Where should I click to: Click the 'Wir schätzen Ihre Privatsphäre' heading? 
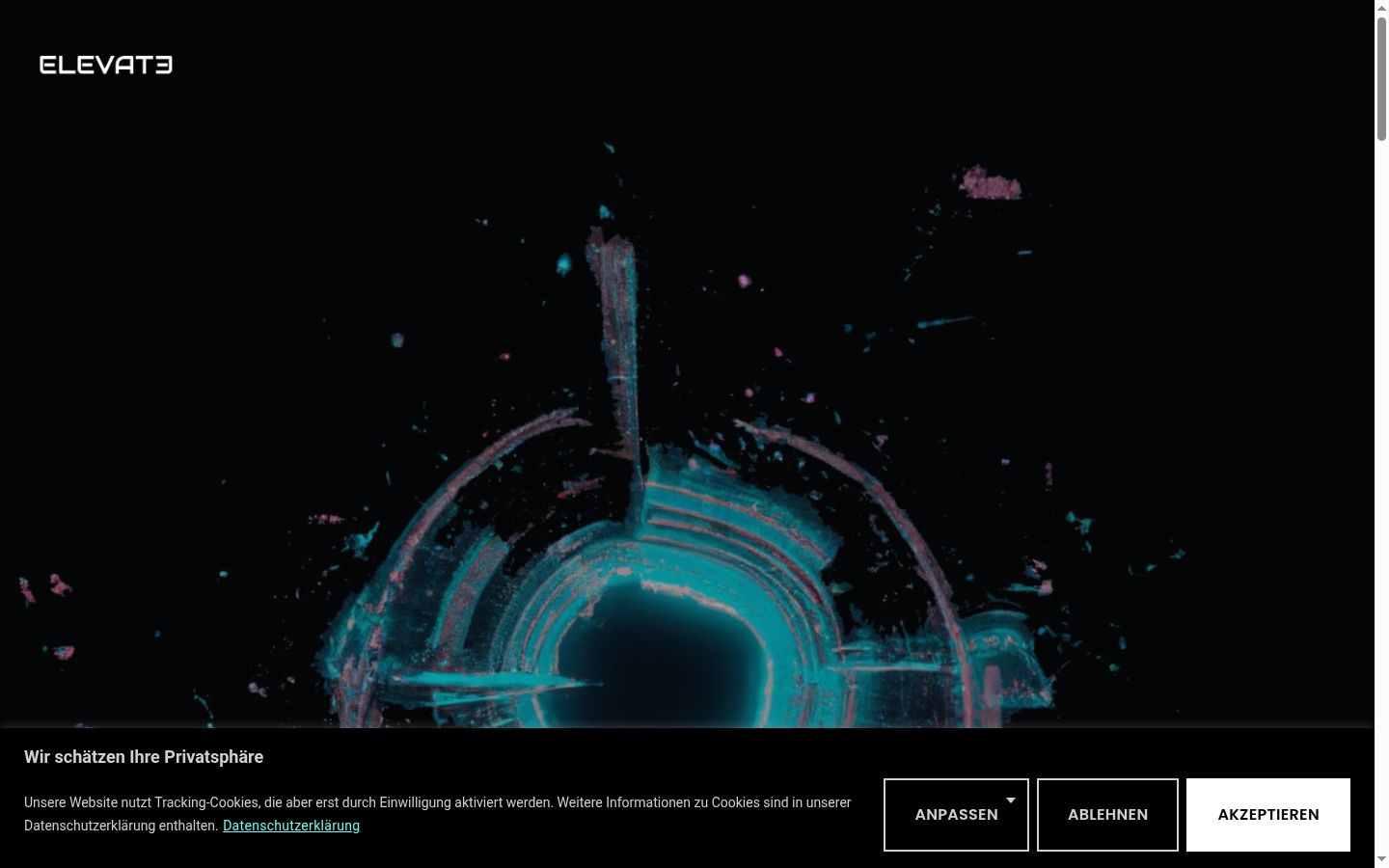click(144, 757)
